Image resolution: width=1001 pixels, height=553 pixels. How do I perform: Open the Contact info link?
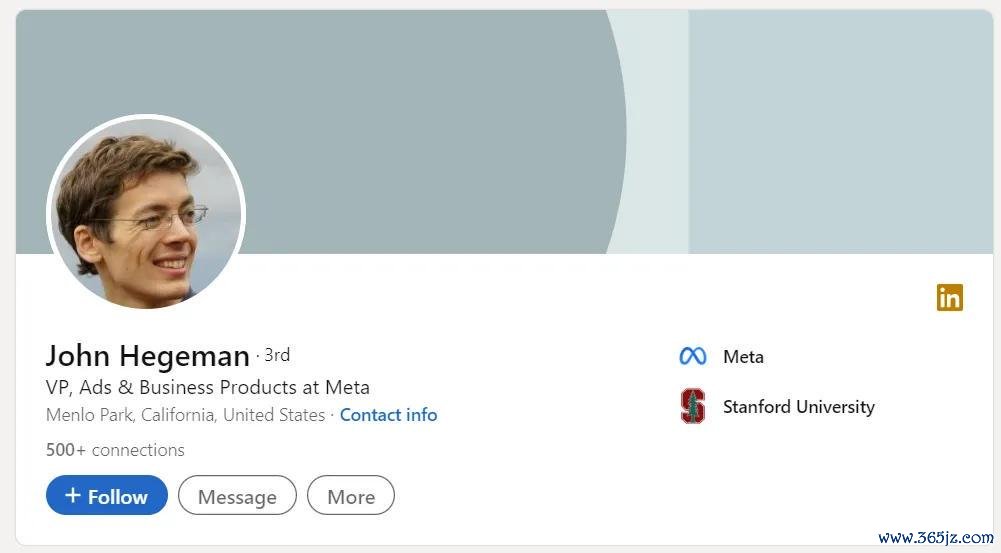point(388,415)
